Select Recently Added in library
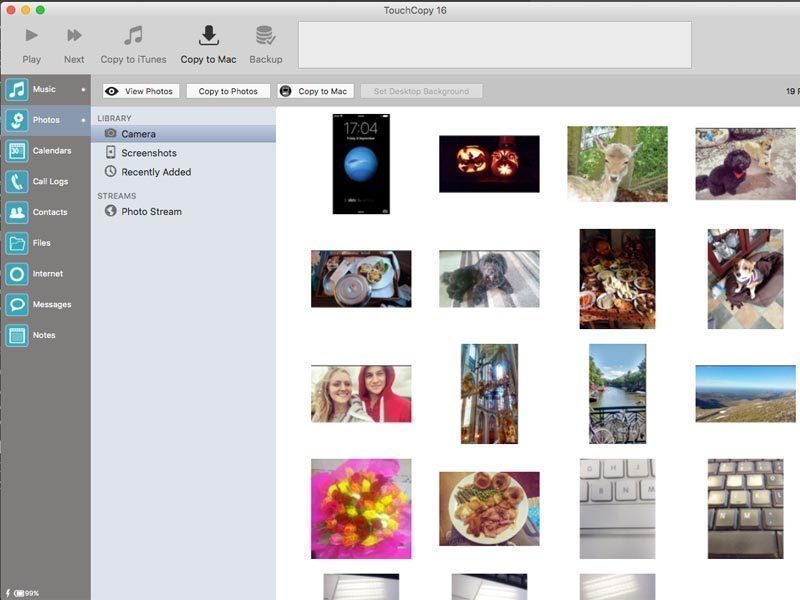 pyautogui.click(x=156, y=172)
